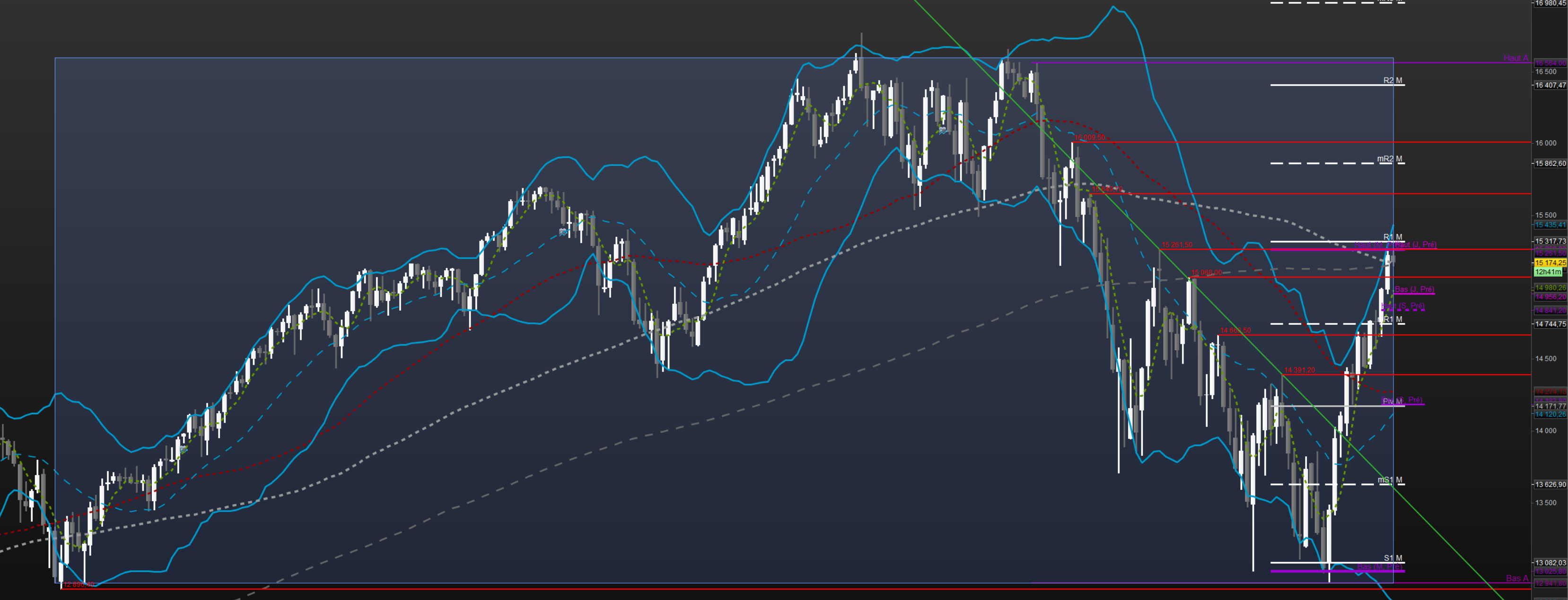The height and width of the screenshot is (600, 1568).
Task: Select the red 14 391,20 horizontal line label
Action: pyautogui.click(x=1299, y=370)
